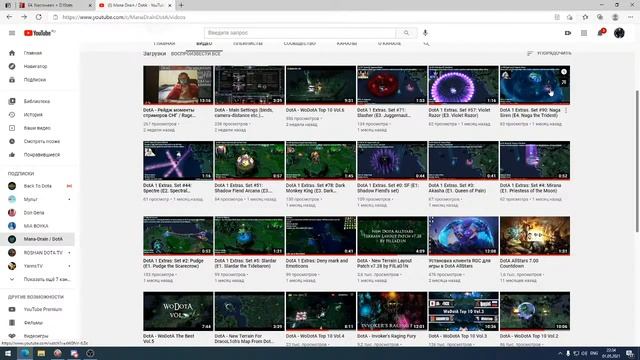Open the account avatar menu

tap(619, 33)
